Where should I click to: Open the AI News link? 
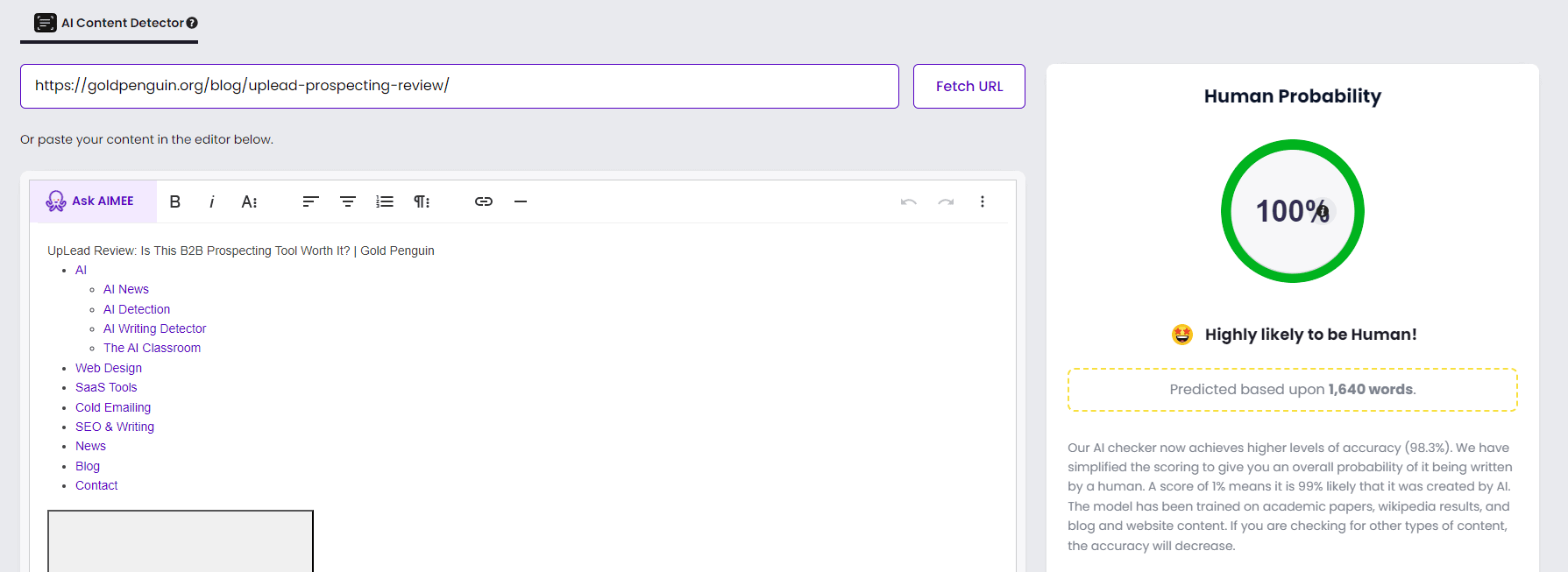click(x=126, y=289)
